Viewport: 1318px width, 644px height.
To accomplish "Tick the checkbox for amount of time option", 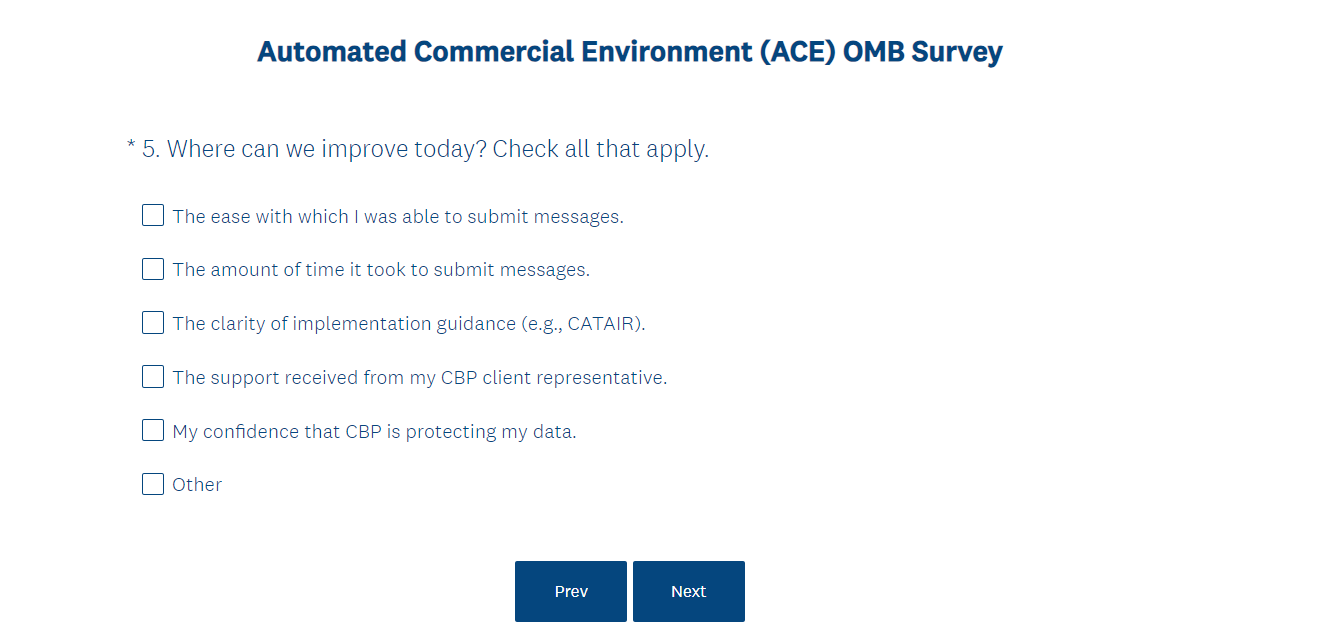I will pos(153,270).
